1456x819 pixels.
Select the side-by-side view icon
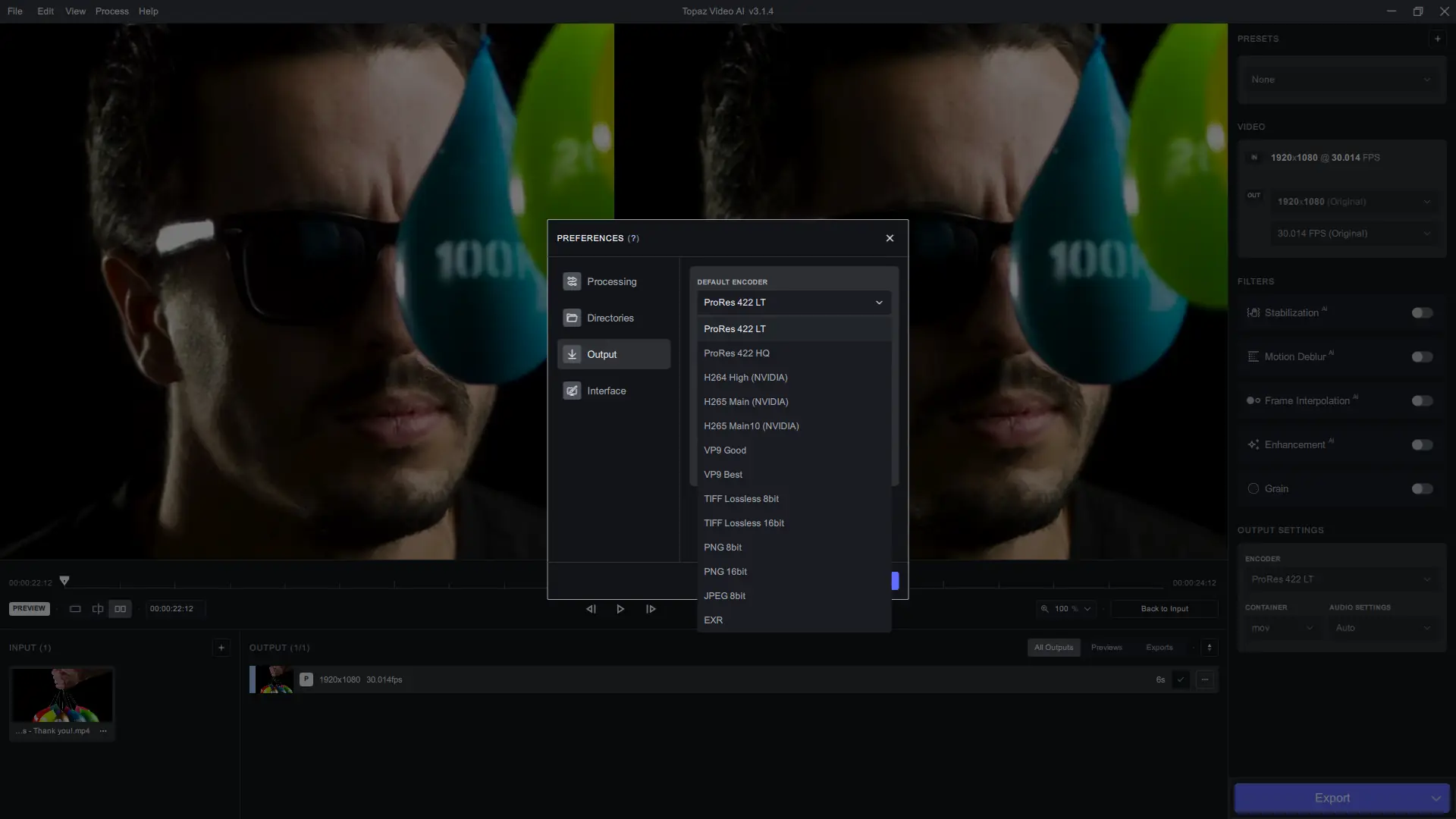coord(120,609)
